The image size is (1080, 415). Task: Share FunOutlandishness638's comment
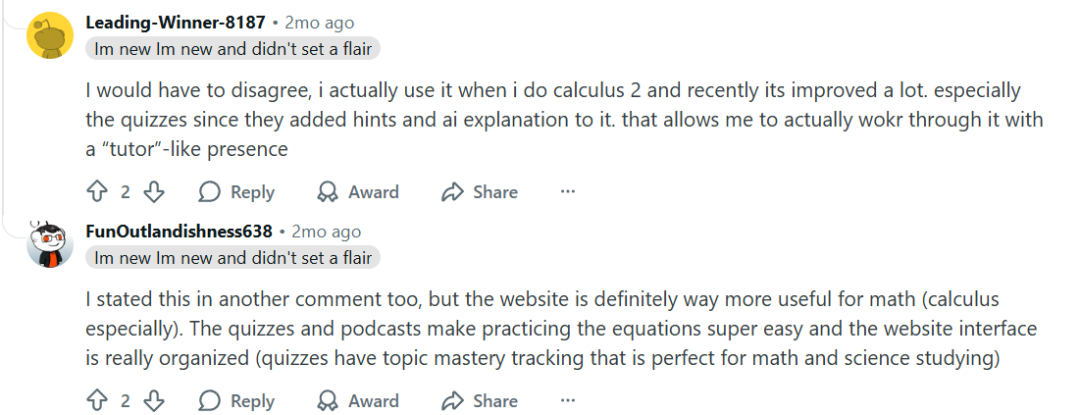click(480, 401)
